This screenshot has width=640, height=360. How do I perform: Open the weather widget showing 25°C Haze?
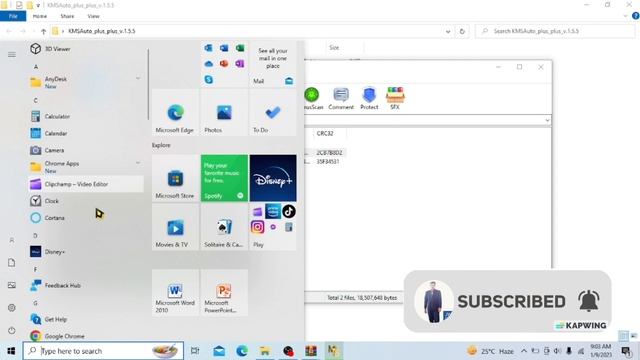490,351
